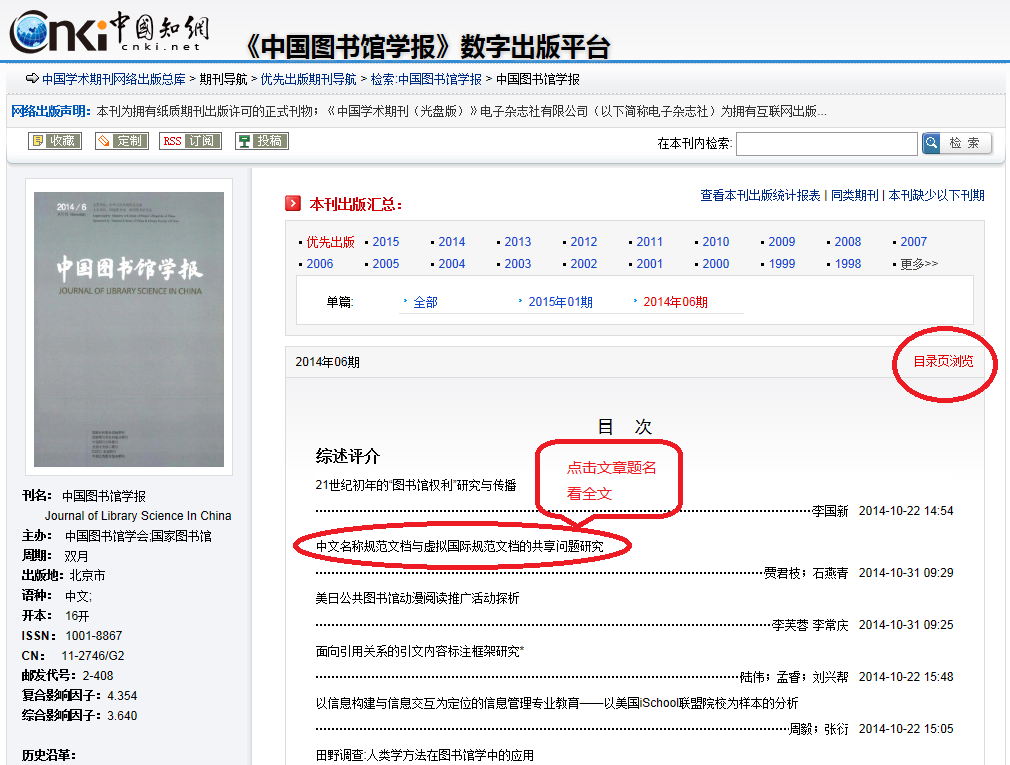Go to 期刊导航 in breadcrumb
Screen dimensions: 1010x765
(x=223, y=79)
